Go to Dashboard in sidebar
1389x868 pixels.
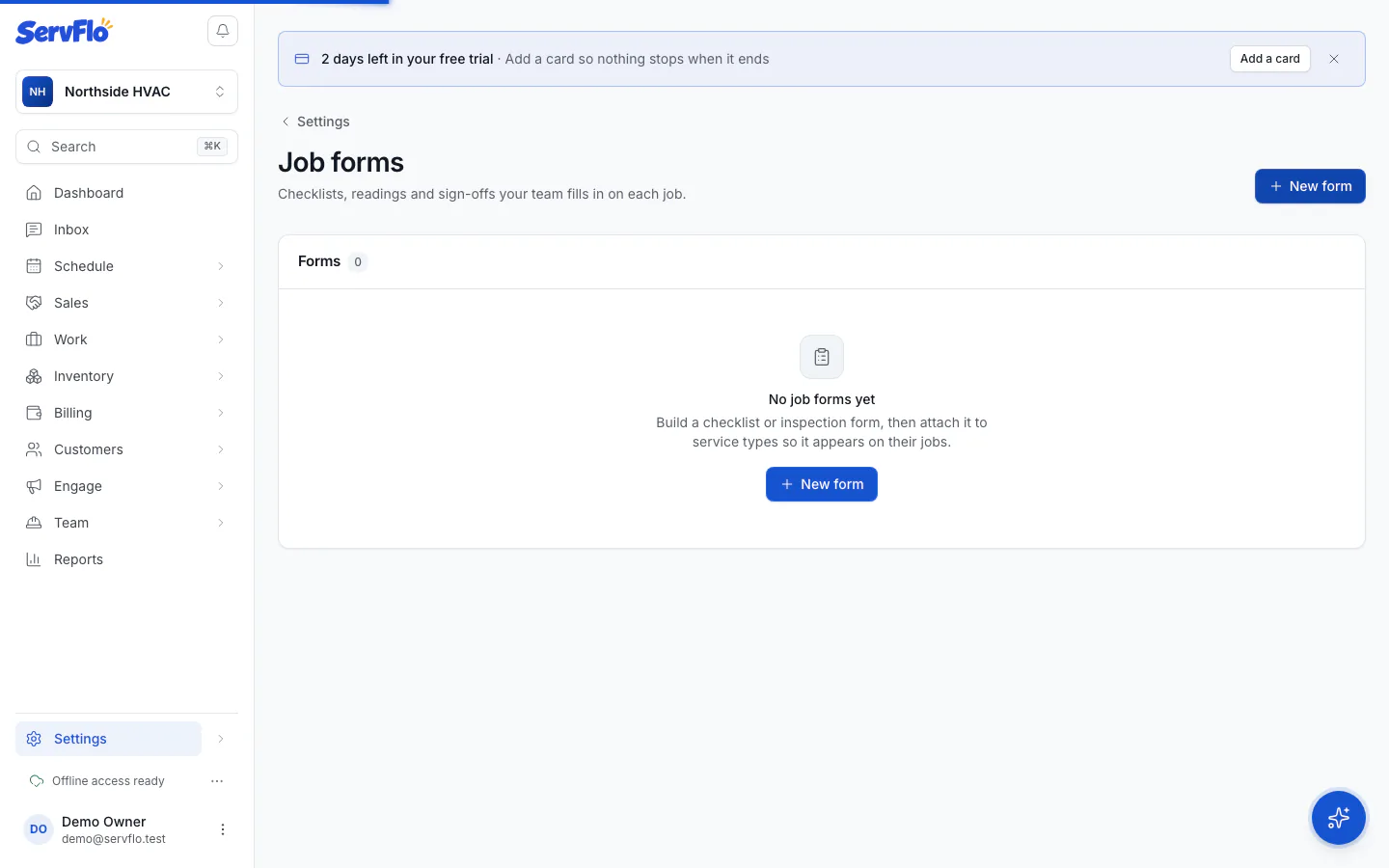pyautogui.click(x=127, y=193)
